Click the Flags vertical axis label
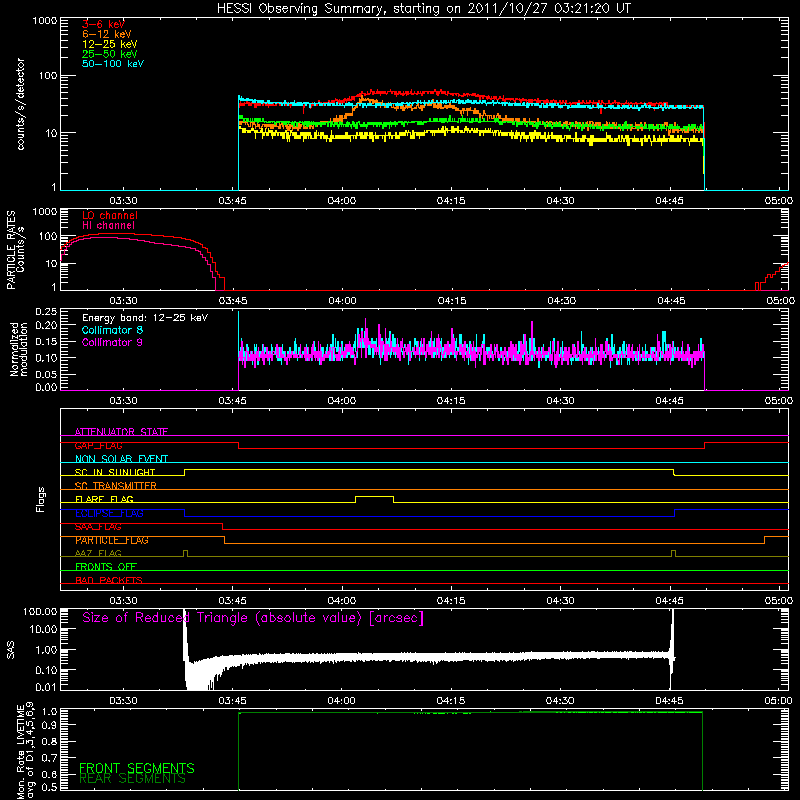This screenshot has height=800, width=800. click(x=41, y=499)
